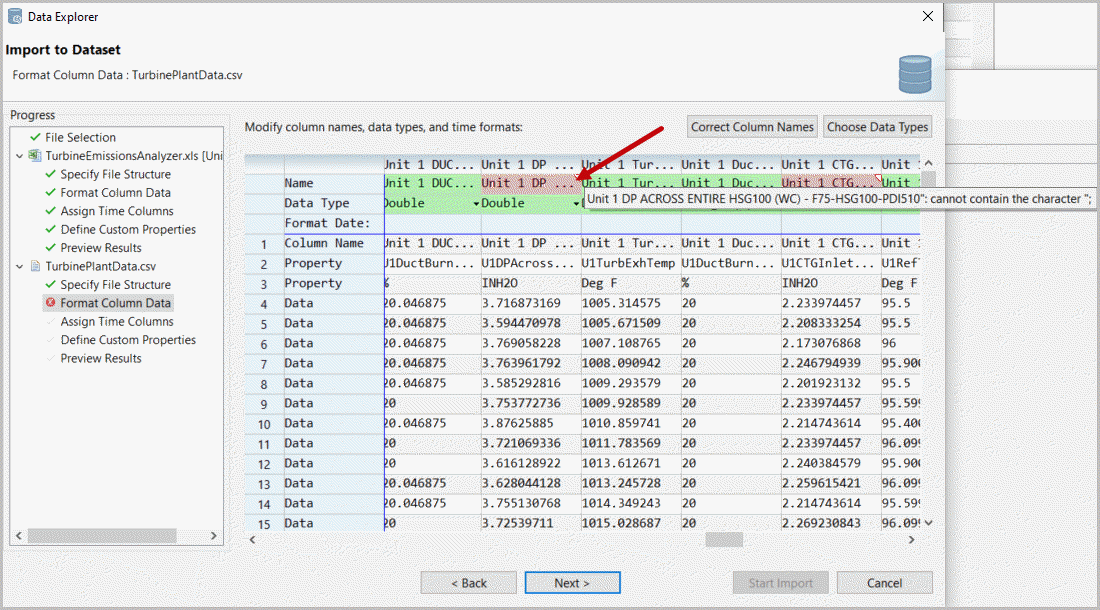Click the vertical scrollbar down arrow in table
Image resolution: width=1100 pixels, height=610 pixels.
tap(928, 522)
